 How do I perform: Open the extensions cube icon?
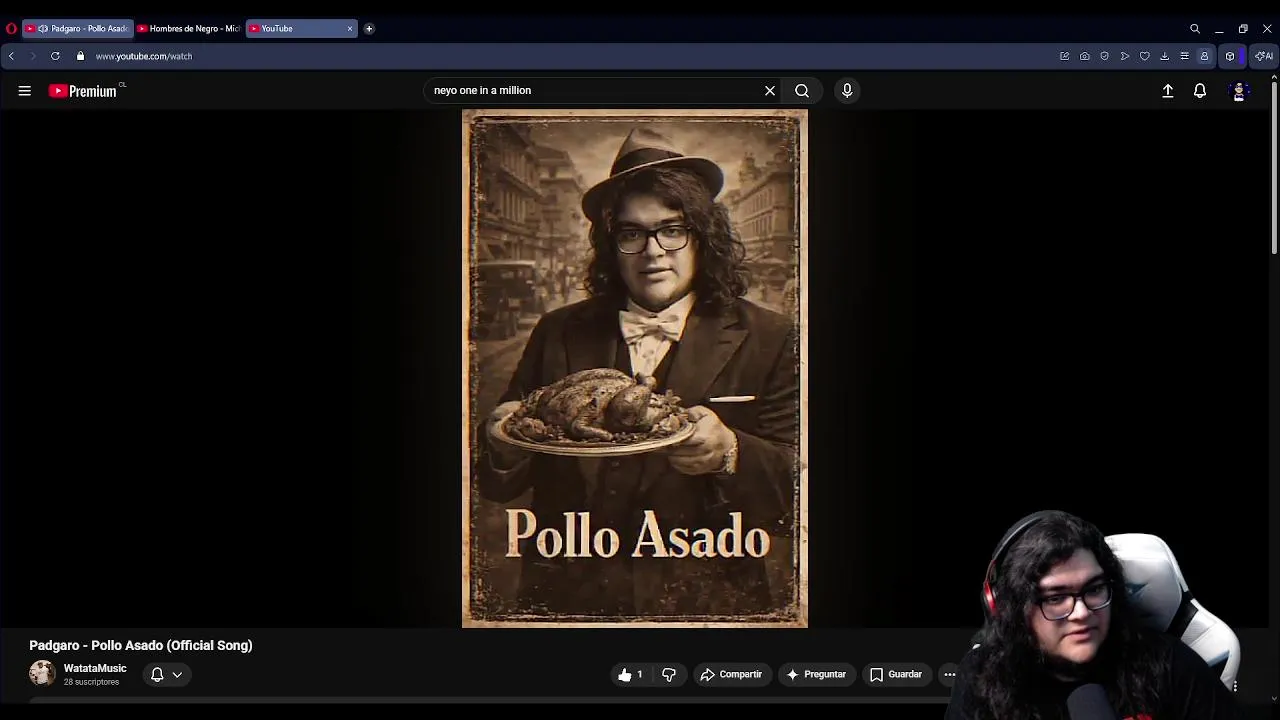click(x=1230, y=56)
